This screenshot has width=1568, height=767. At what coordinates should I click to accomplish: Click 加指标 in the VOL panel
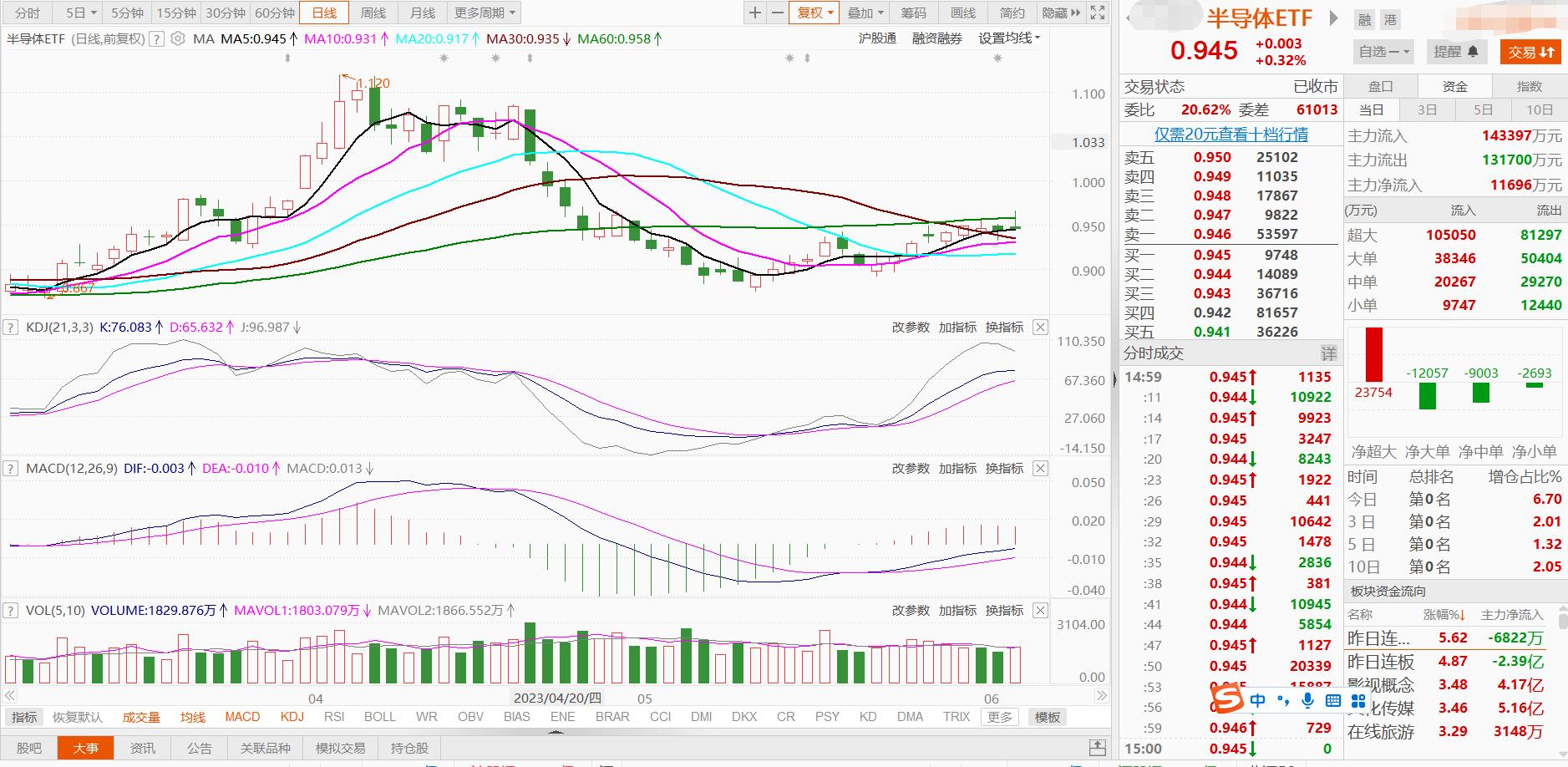pyautogui.click(x=957, y=611)
